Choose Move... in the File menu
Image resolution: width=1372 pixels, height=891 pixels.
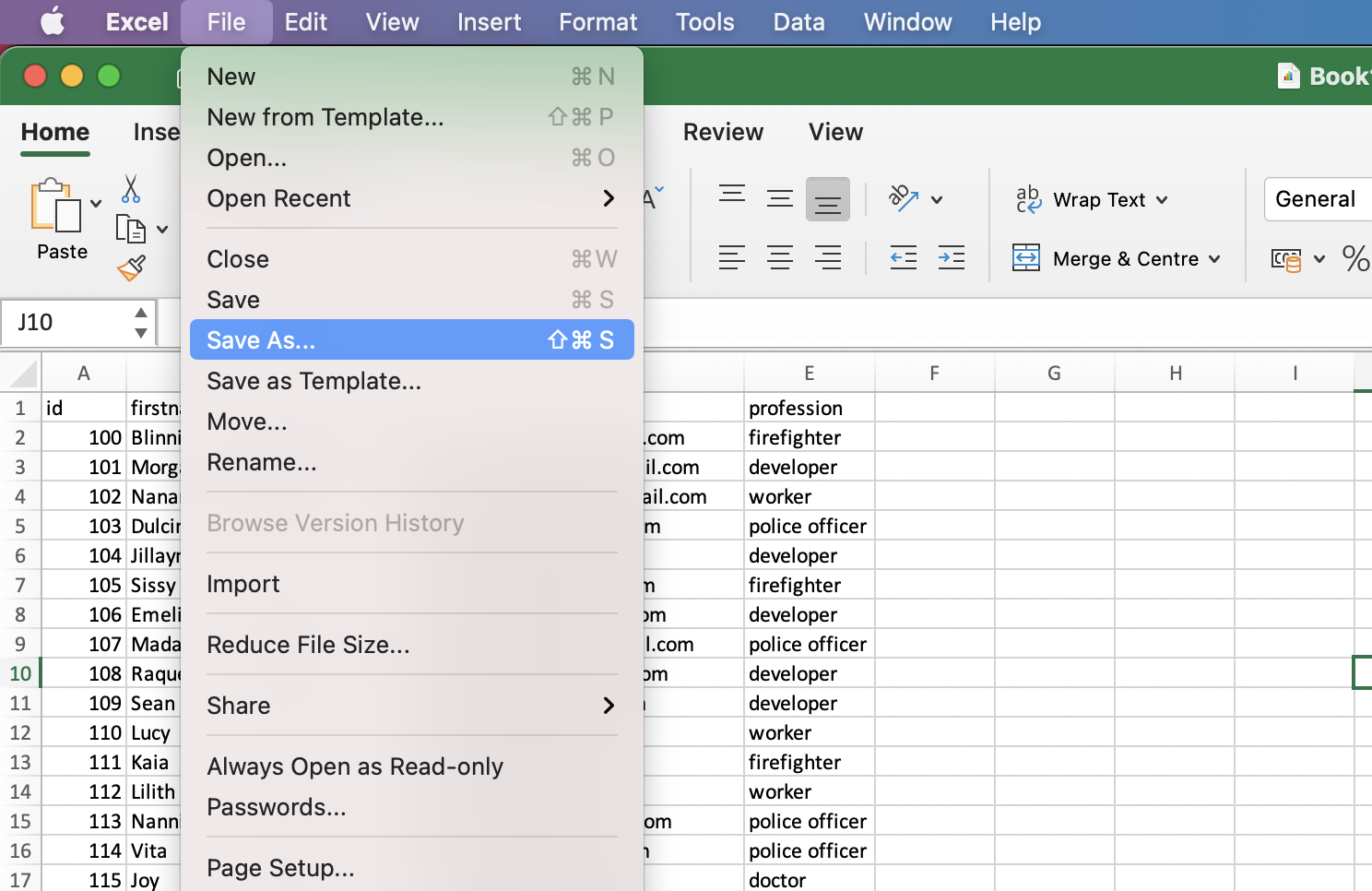(x=412, y=422)
